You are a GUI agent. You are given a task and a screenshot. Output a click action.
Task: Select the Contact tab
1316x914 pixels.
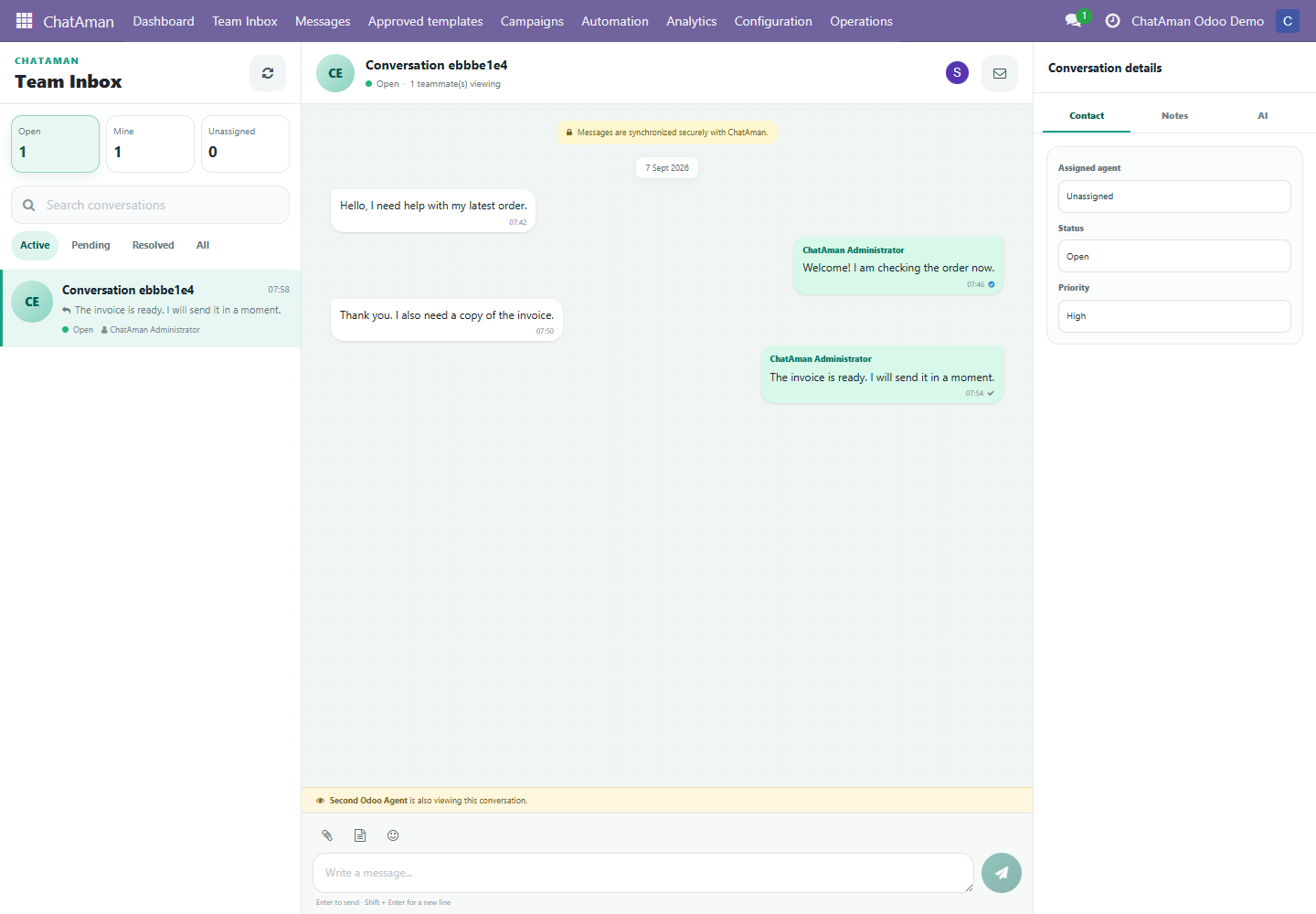click(1087, 116)
